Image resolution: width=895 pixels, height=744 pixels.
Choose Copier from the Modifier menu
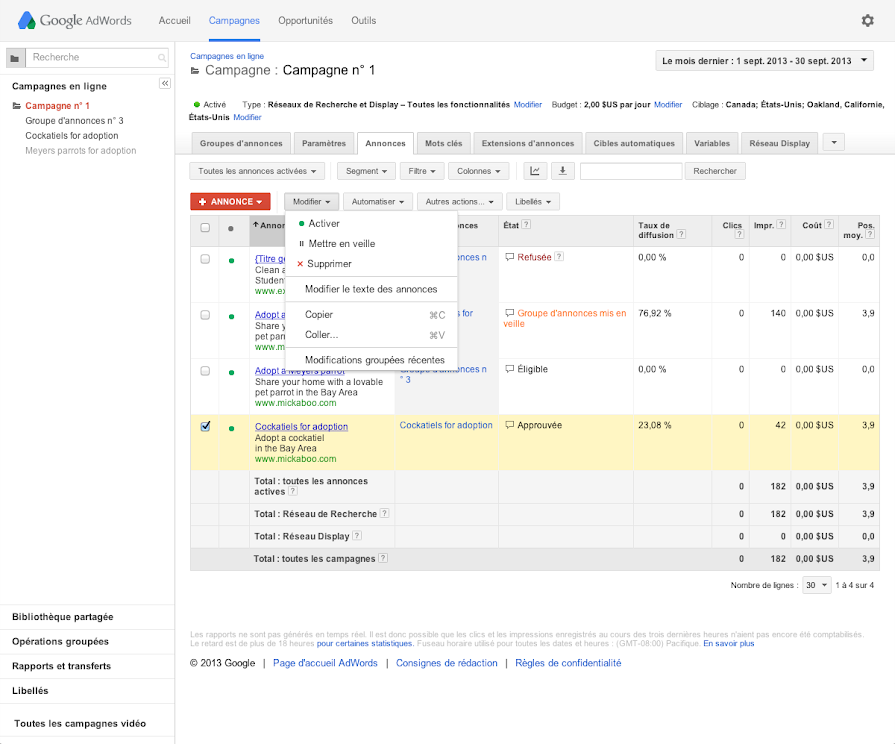(371, 315)
